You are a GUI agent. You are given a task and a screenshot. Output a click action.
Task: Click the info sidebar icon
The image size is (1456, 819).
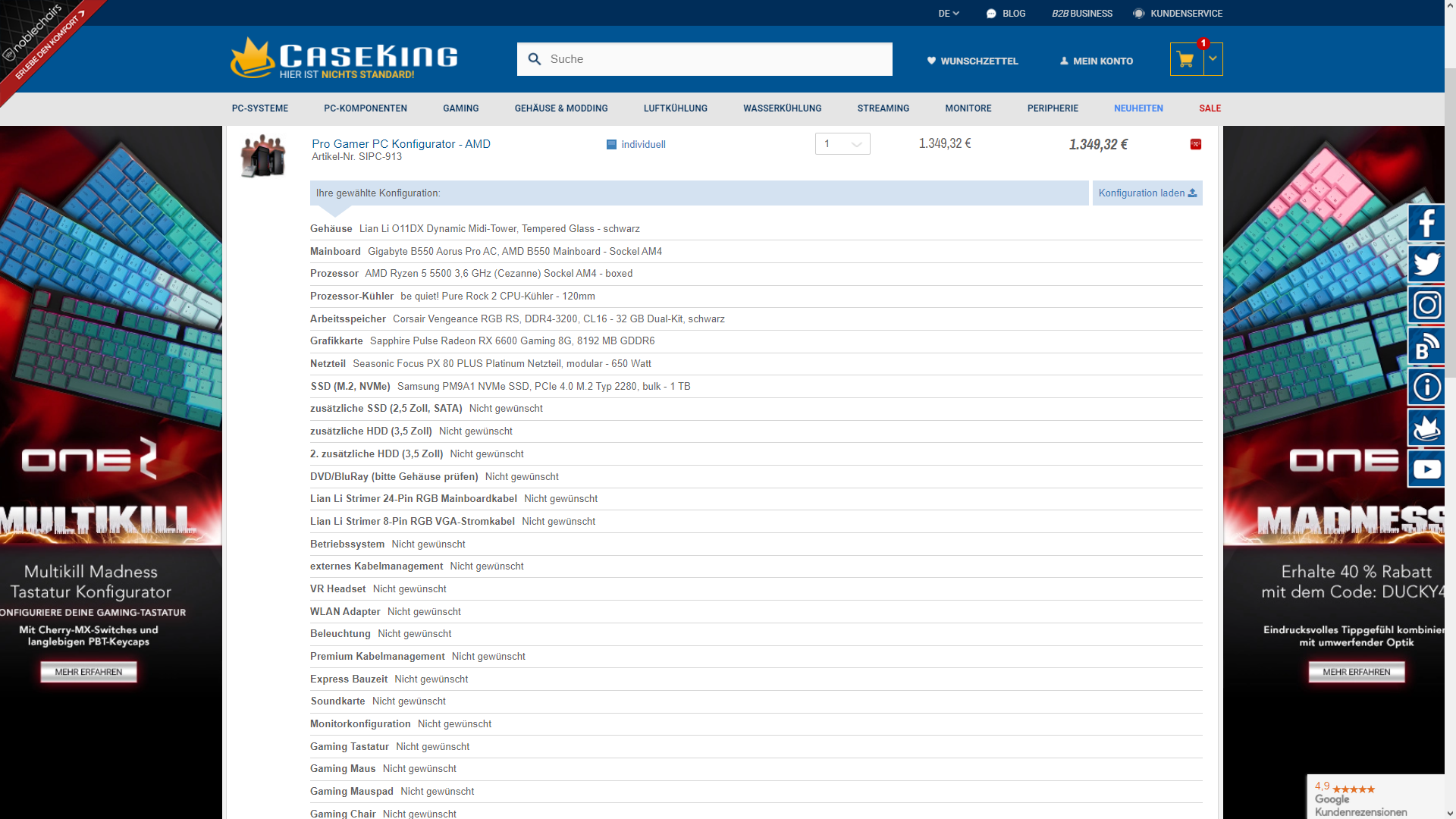click(1426, 387)
